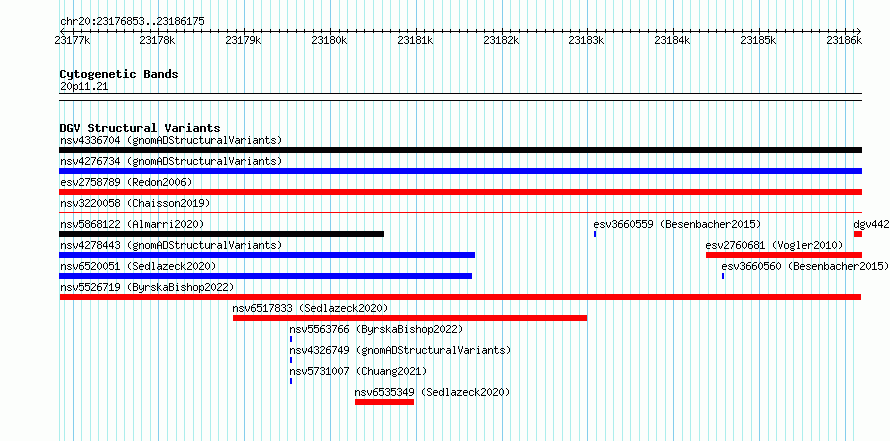The height and width of the screenshot is (441, 890).
Task: Click the chr20:23176853..23186175 region label
Action: point(132,22)
